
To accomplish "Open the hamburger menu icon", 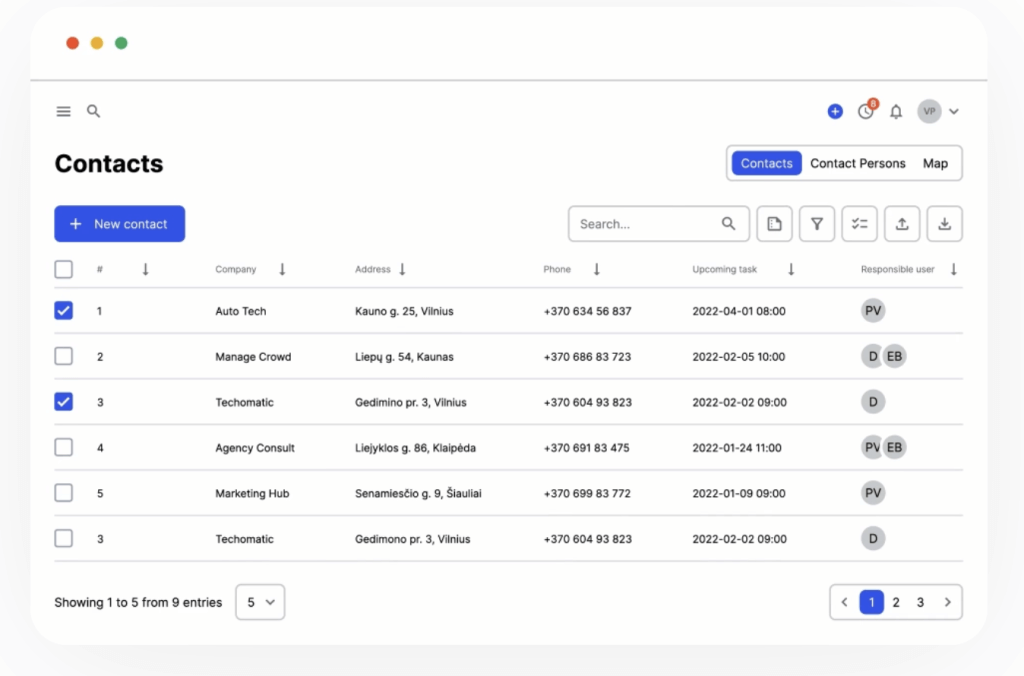I will (64, 112).
